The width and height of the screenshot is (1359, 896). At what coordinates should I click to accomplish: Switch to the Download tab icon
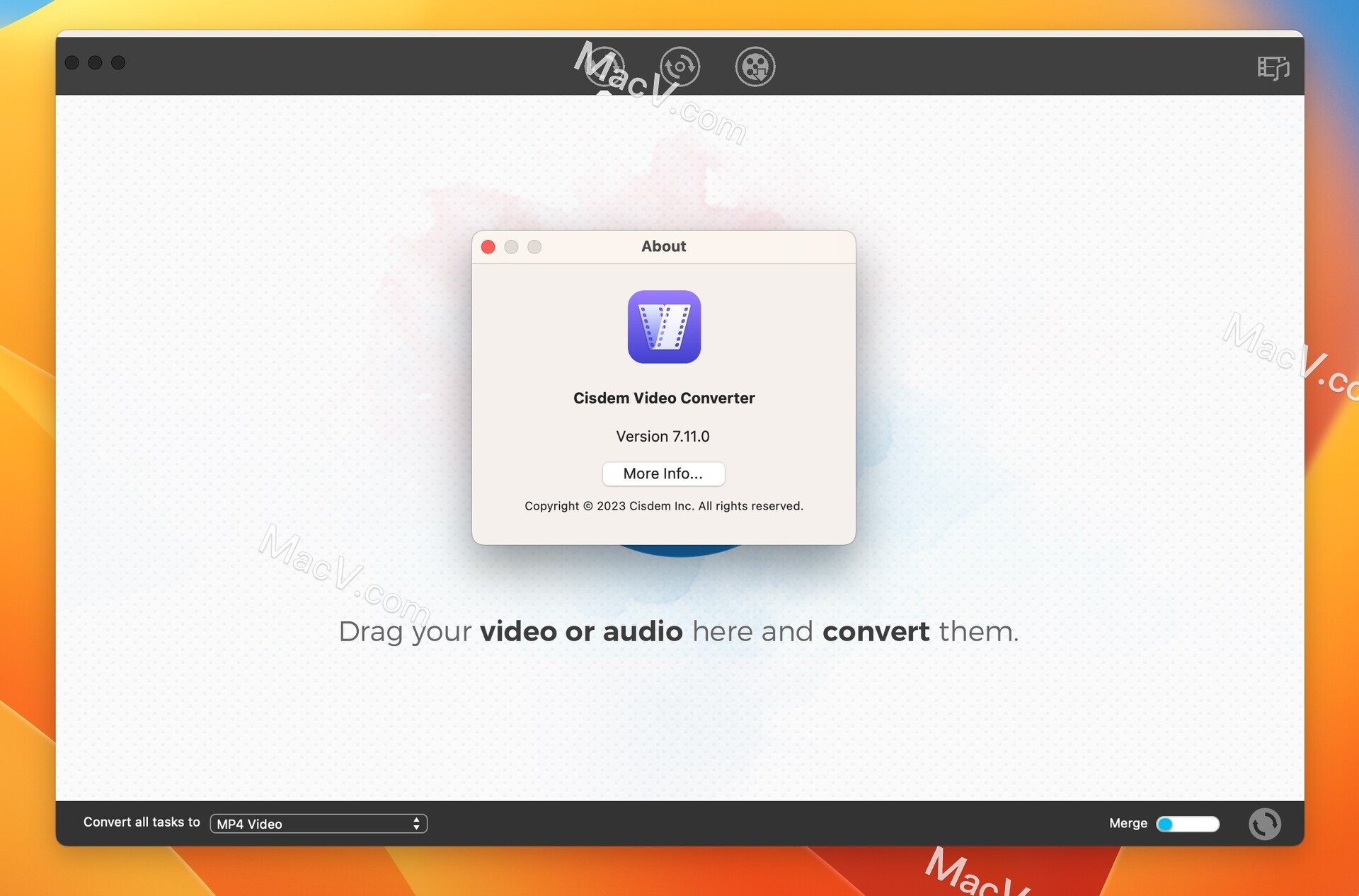[x=679, y=67]
